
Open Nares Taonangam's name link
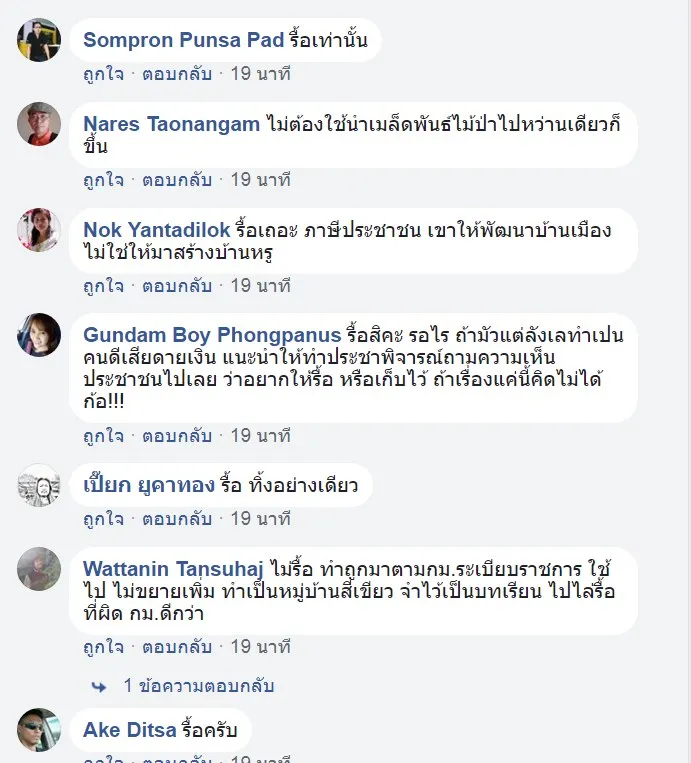173,125
